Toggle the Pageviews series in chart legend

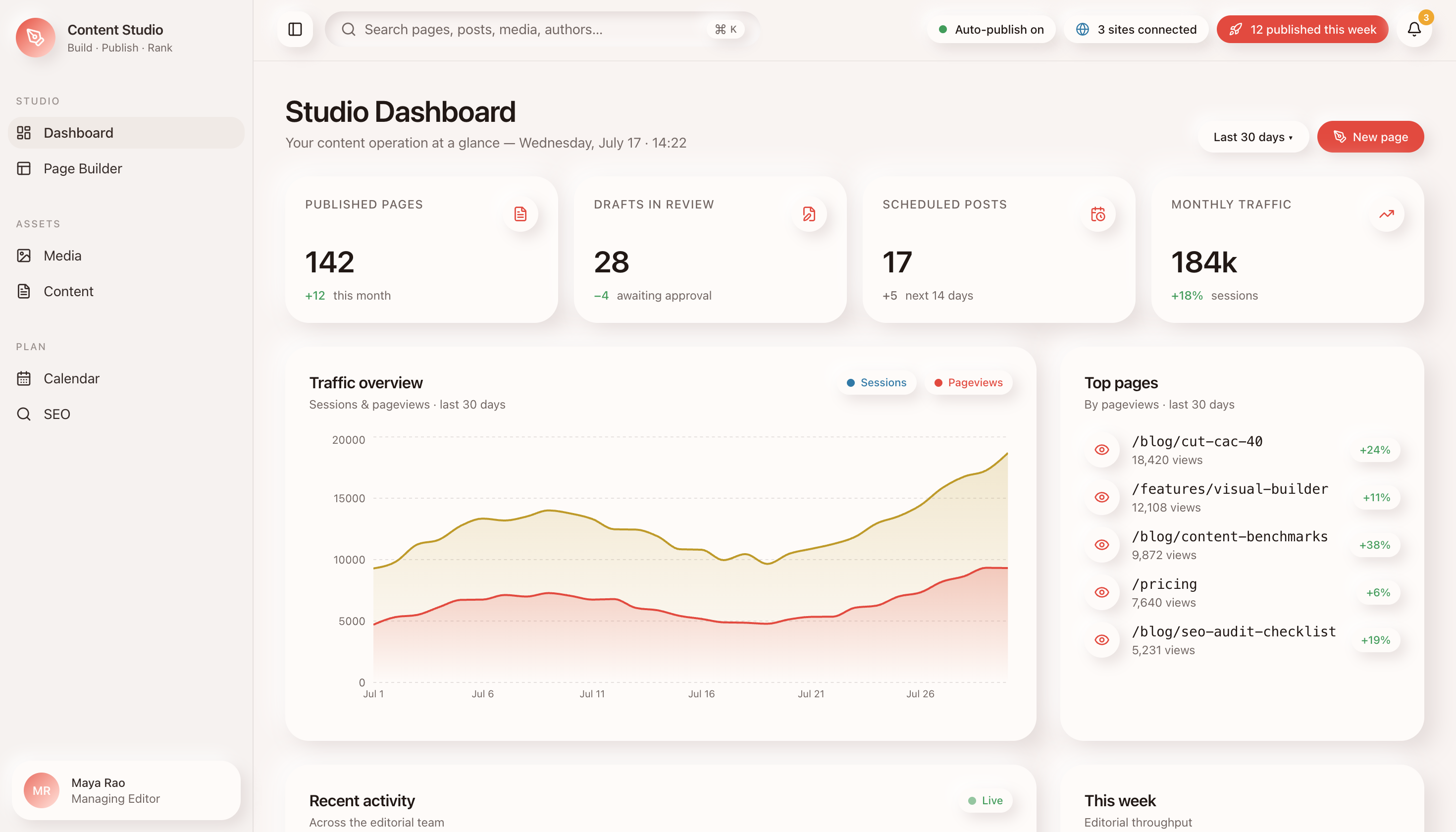click(969, 382)
